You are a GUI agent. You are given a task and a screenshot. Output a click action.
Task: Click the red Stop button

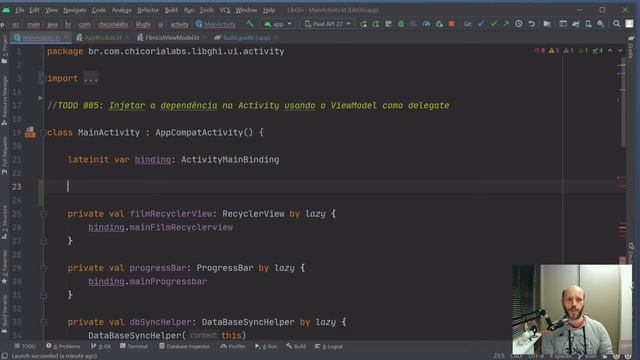pyautogui.click(x=451, y=24)
